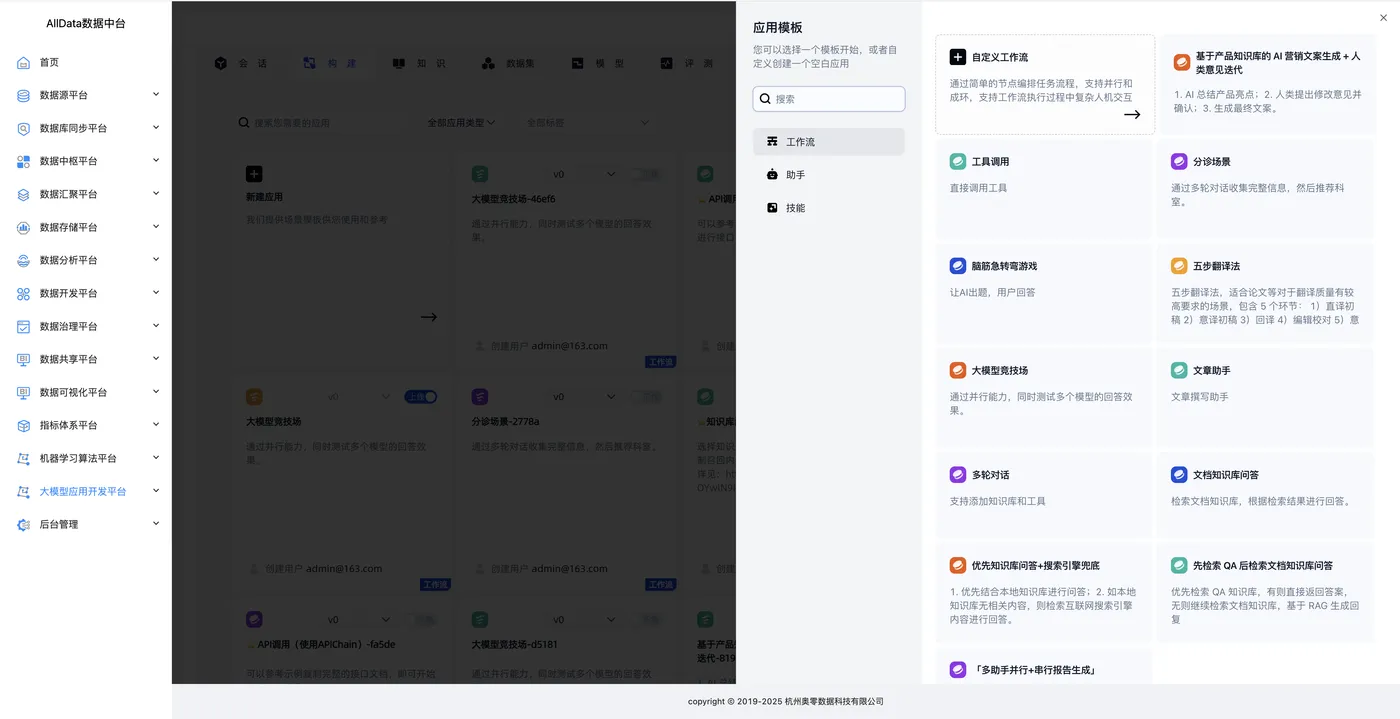
Task: Click the purple icon of 多轮对话
Action: click(957, 475)
